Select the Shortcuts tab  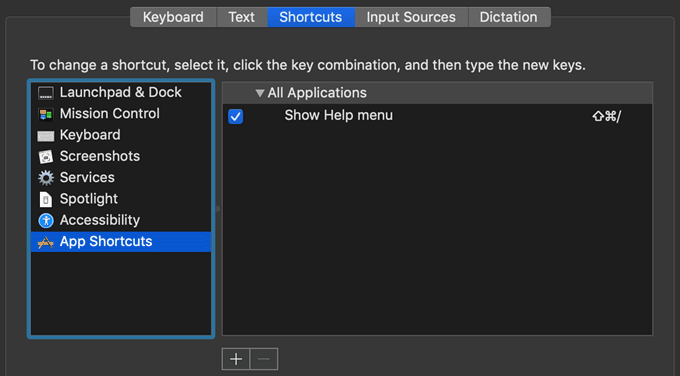[311, 17]
